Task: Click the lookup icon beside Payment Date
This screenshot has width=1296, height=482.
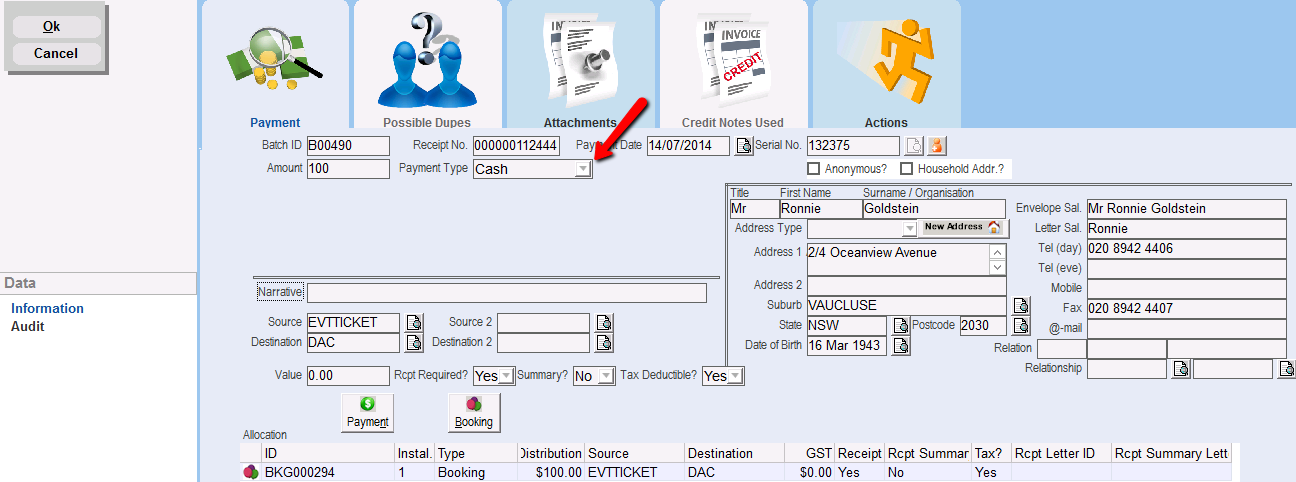Action: click(x=743, y=147)
